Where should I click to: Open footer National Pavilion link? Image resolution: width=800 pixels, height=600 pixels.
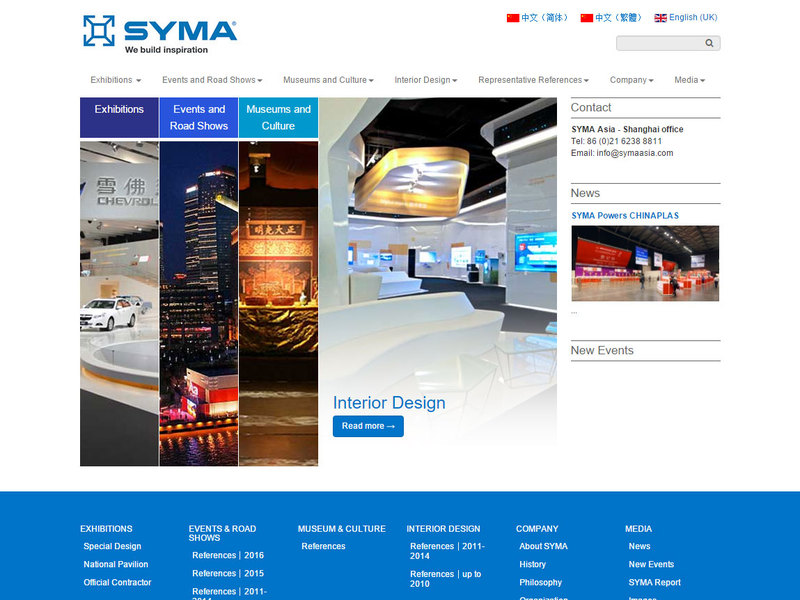click(116, 564)
